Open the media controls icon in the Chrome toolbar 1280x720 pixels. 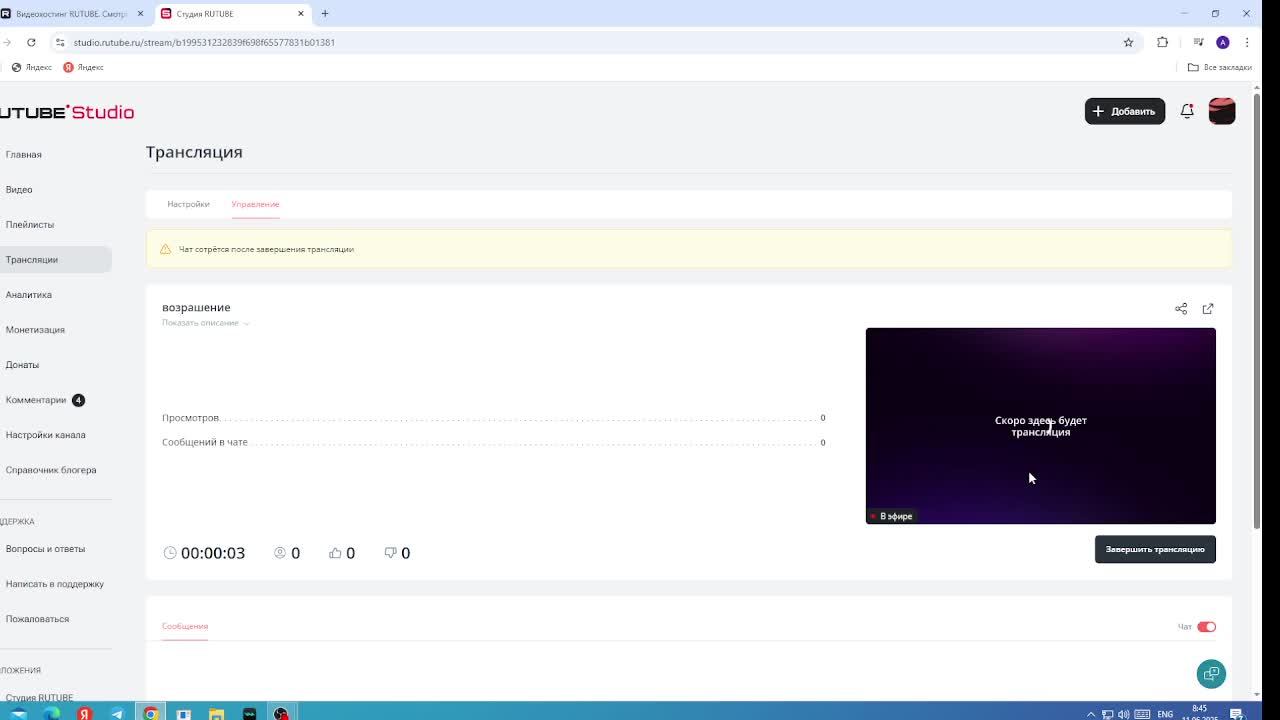click(1198, 42)
